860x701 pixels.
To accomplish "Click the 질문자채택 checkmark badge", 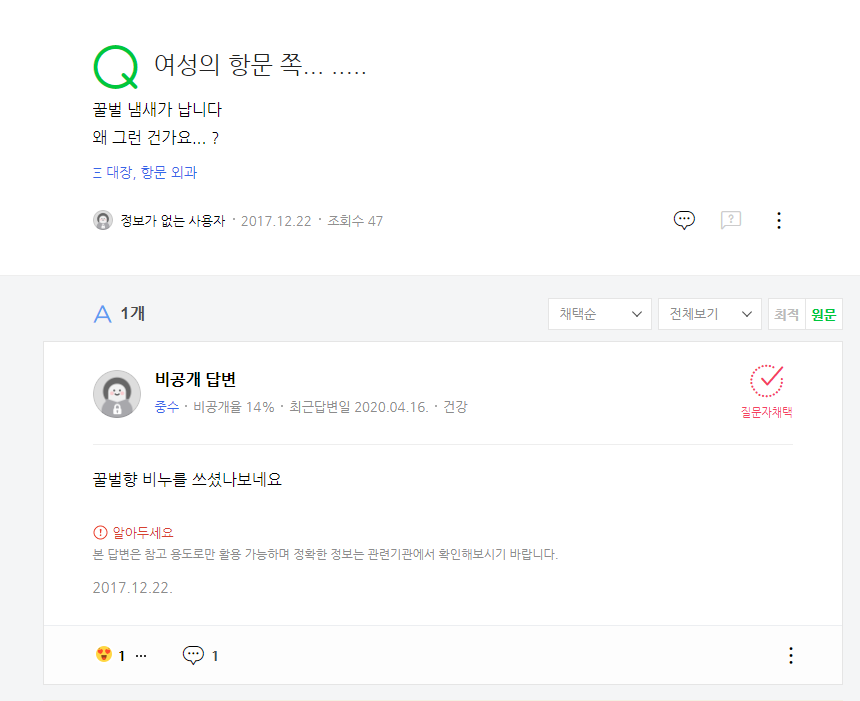I will [x=766, y=392].
